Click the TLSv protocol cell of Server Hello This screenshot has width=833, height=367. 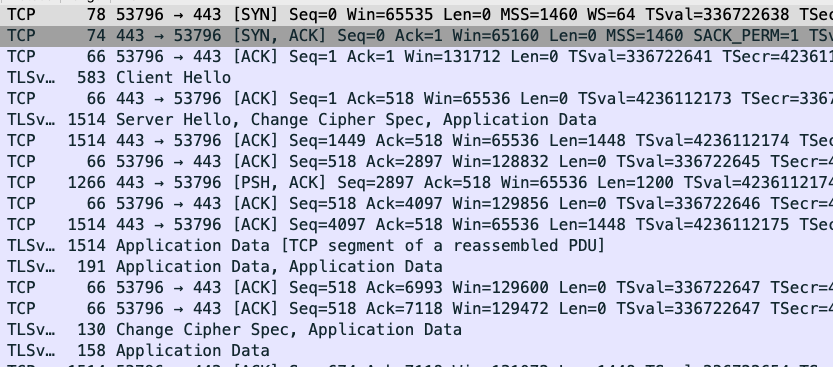click(x=31, y=120)
